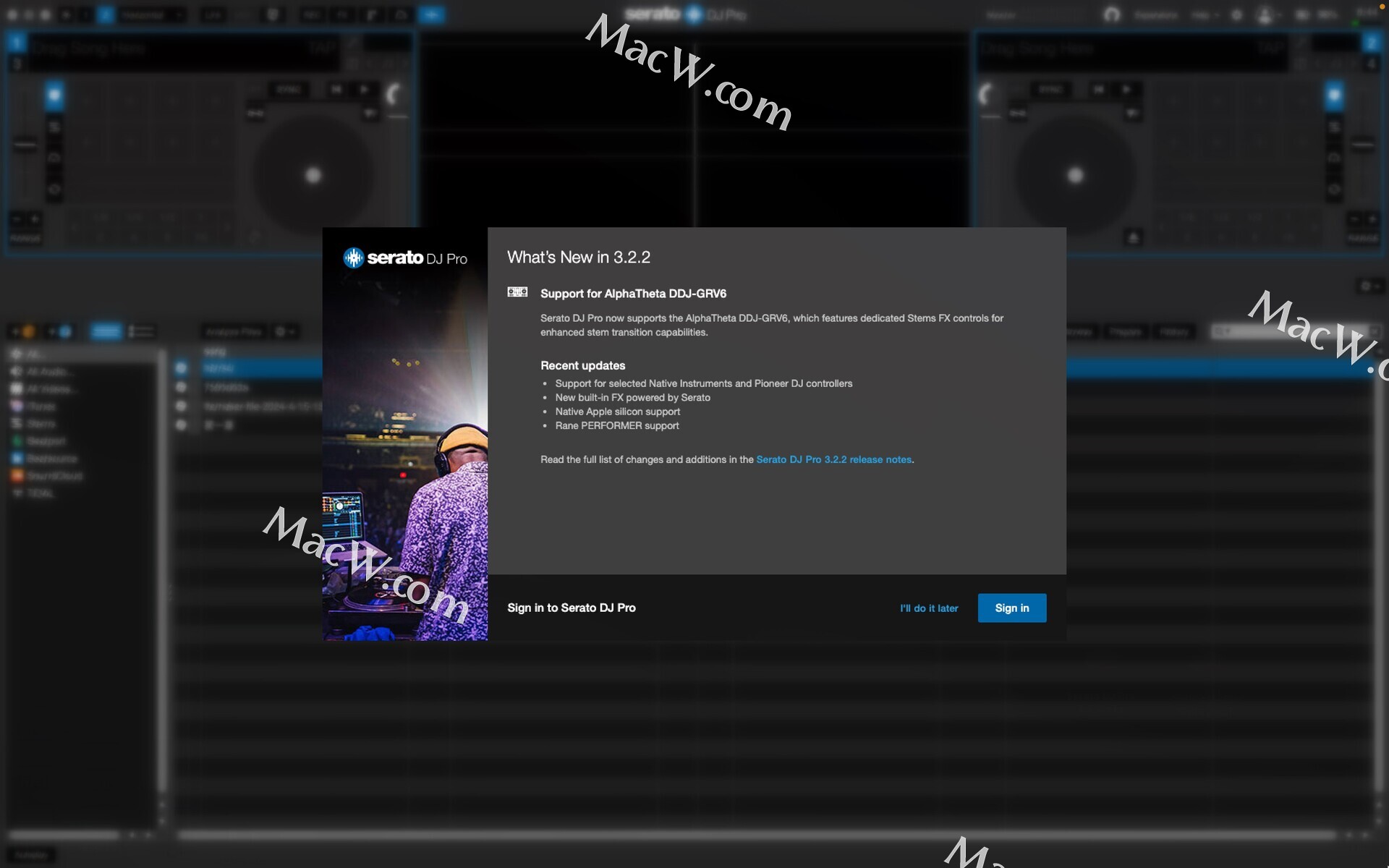Switch to alternate library list view icon

tap(141, 331)
